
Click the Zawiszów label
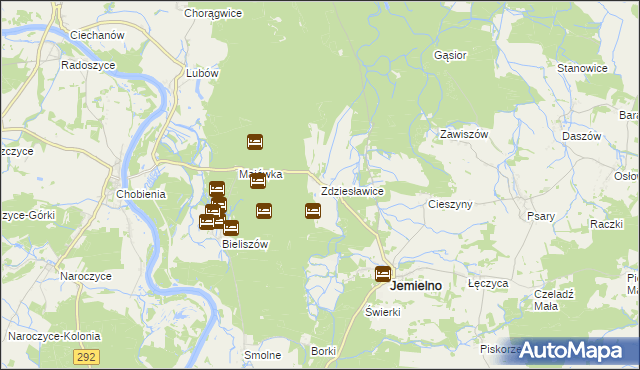tap(464, 134)
